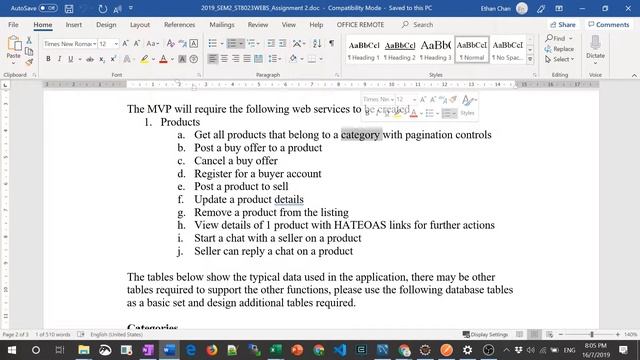
Task: Open the File tab
Action: (13, 24)
